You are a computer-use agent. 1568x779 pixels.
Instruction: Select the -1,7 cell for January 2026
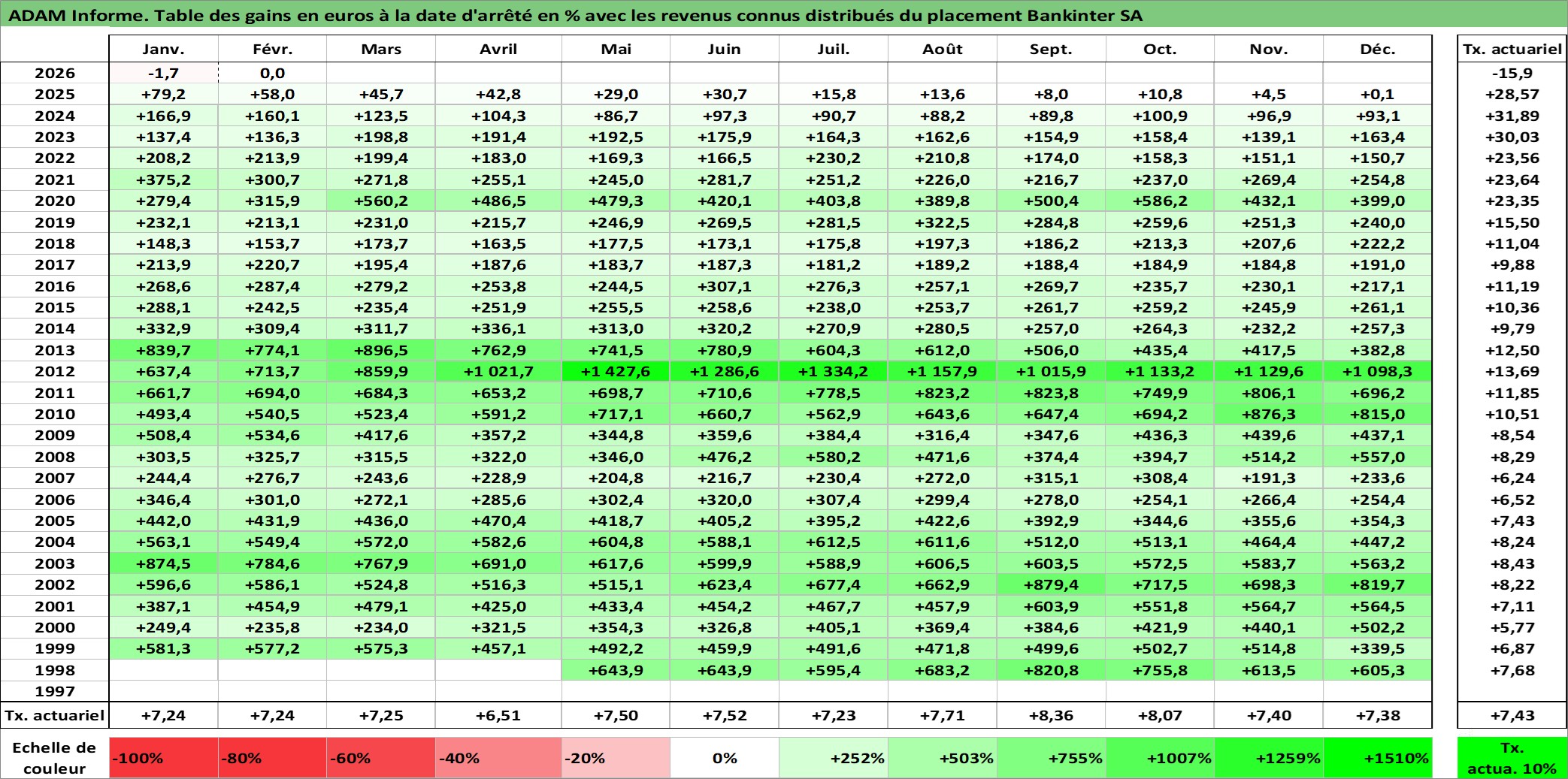point(164,73)
